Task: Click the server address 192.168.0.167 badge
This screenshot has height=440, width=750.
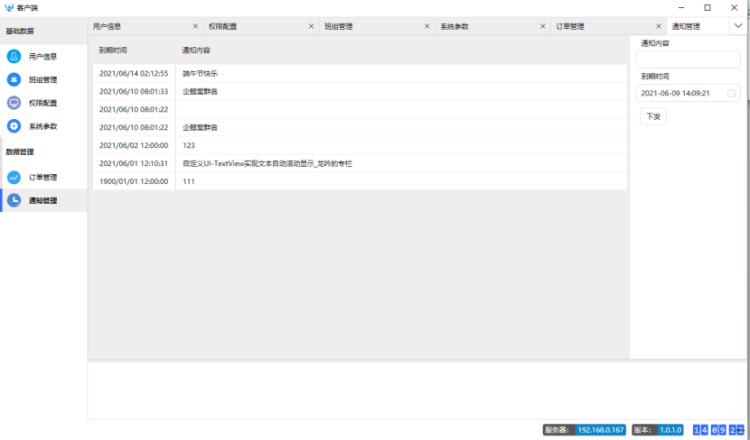Action: point(600,429)
